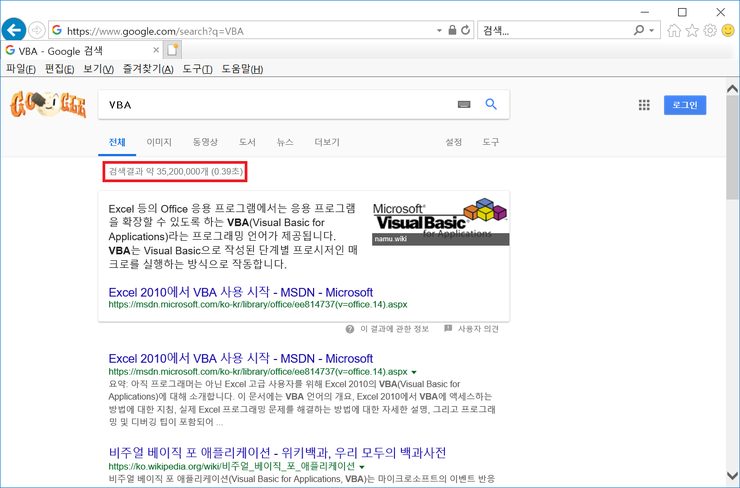Screen dimensions: 740x488
Task: Expand the address bar dropdown arrow
Action: (x=439, y=31)
